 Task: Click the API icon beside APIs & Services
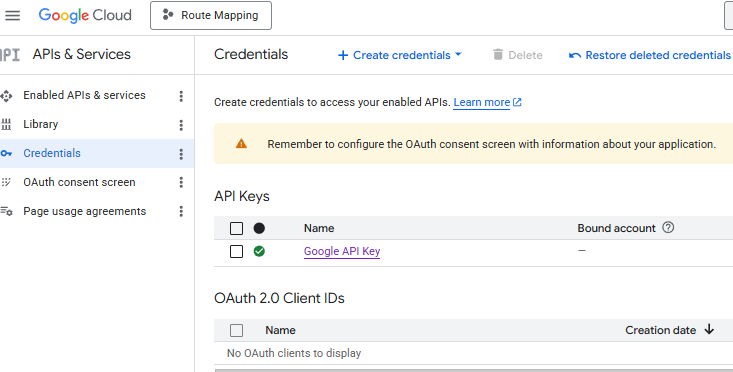tap(10, 55)
